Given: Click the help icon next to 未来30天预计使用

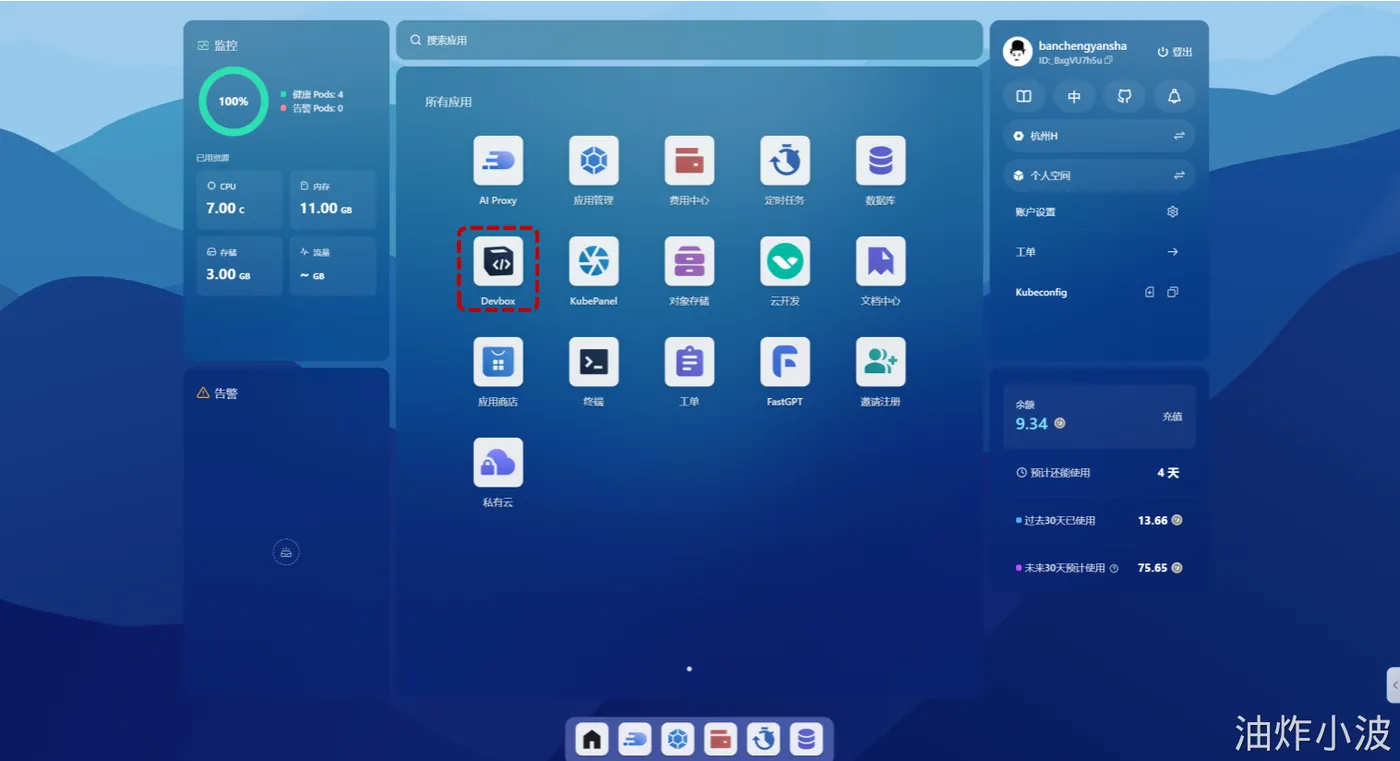Looking at the screenshot, I should [x=1114, y=568].
